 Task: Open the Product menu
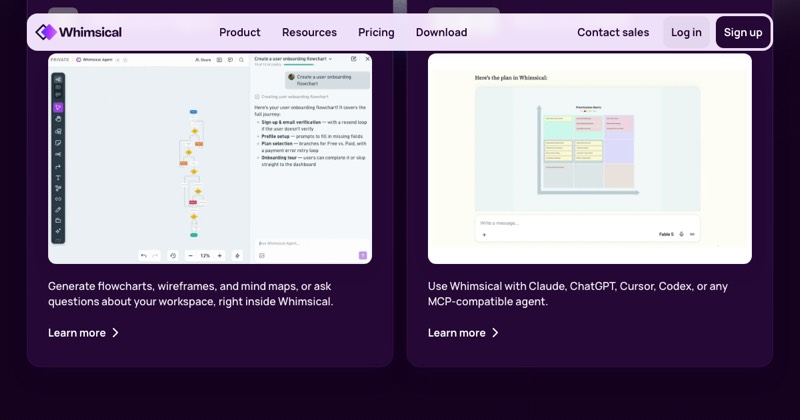pos(239,32)
